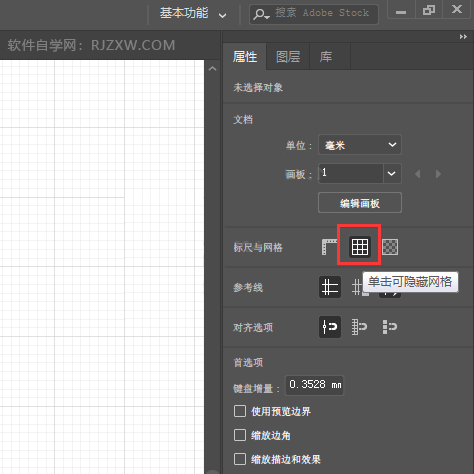Enable the 缩放描边和效果 checkbox
This screenshot has height=474, width=474.
(x=240, y=459)
